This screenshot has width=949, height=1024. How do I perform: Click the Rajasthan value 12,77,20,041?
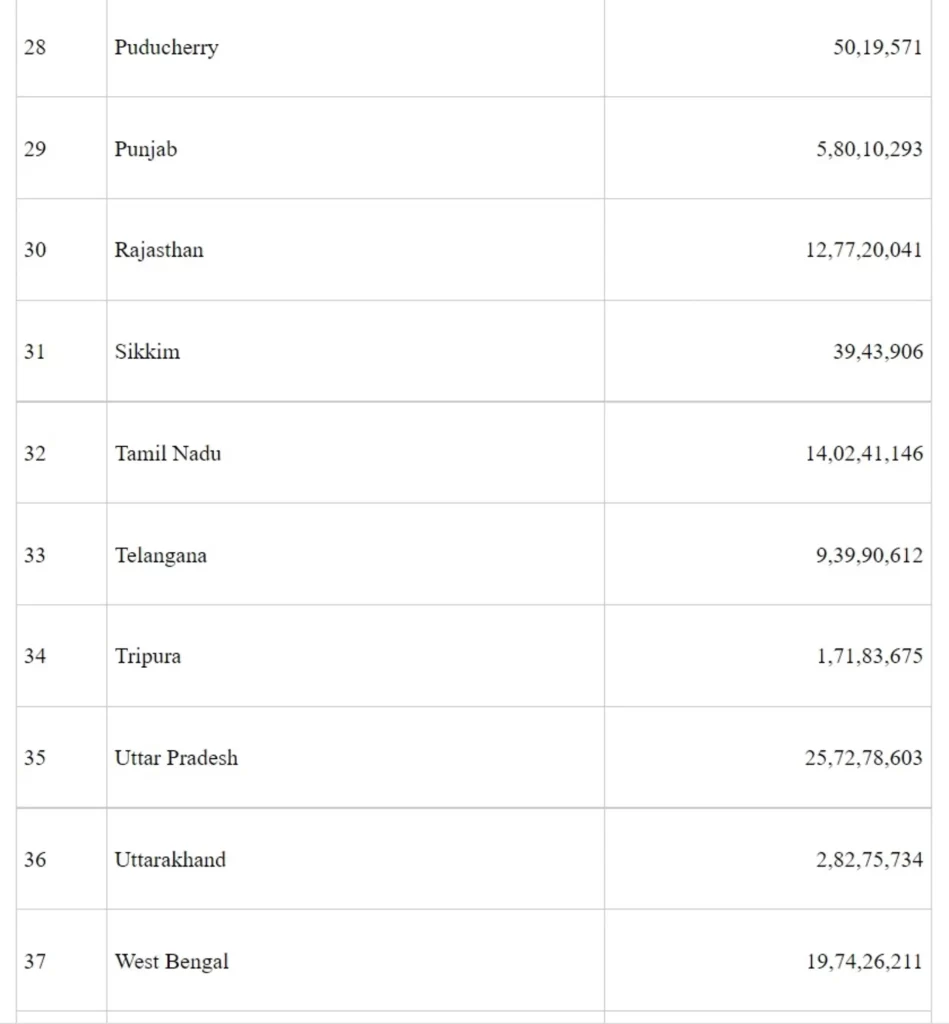[864, 250]
